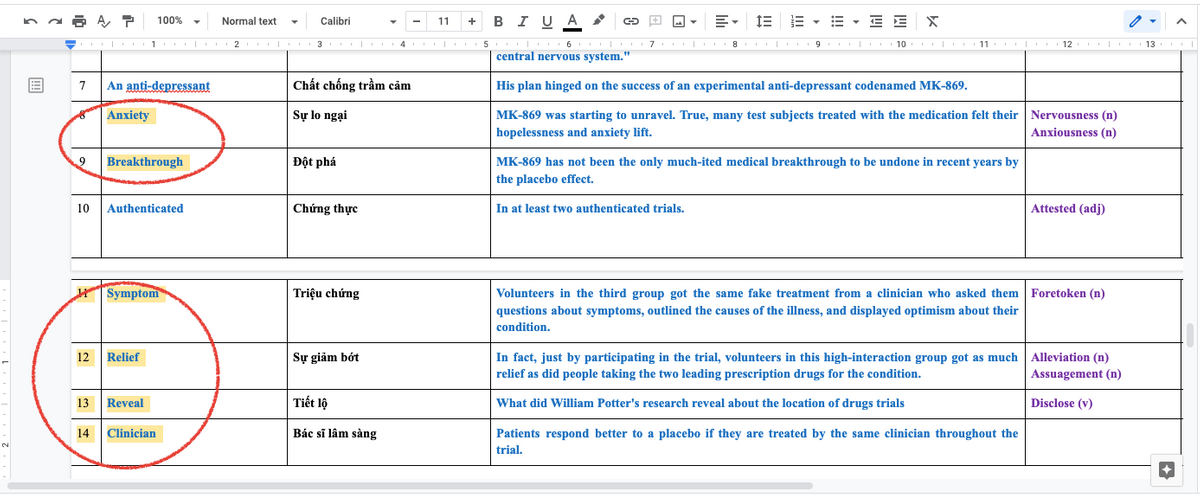Image resolution: width=1200 pixels, height=497 pixels.
Task: Click the highlighted word Symptom
Action: click(x=133, y=294)
